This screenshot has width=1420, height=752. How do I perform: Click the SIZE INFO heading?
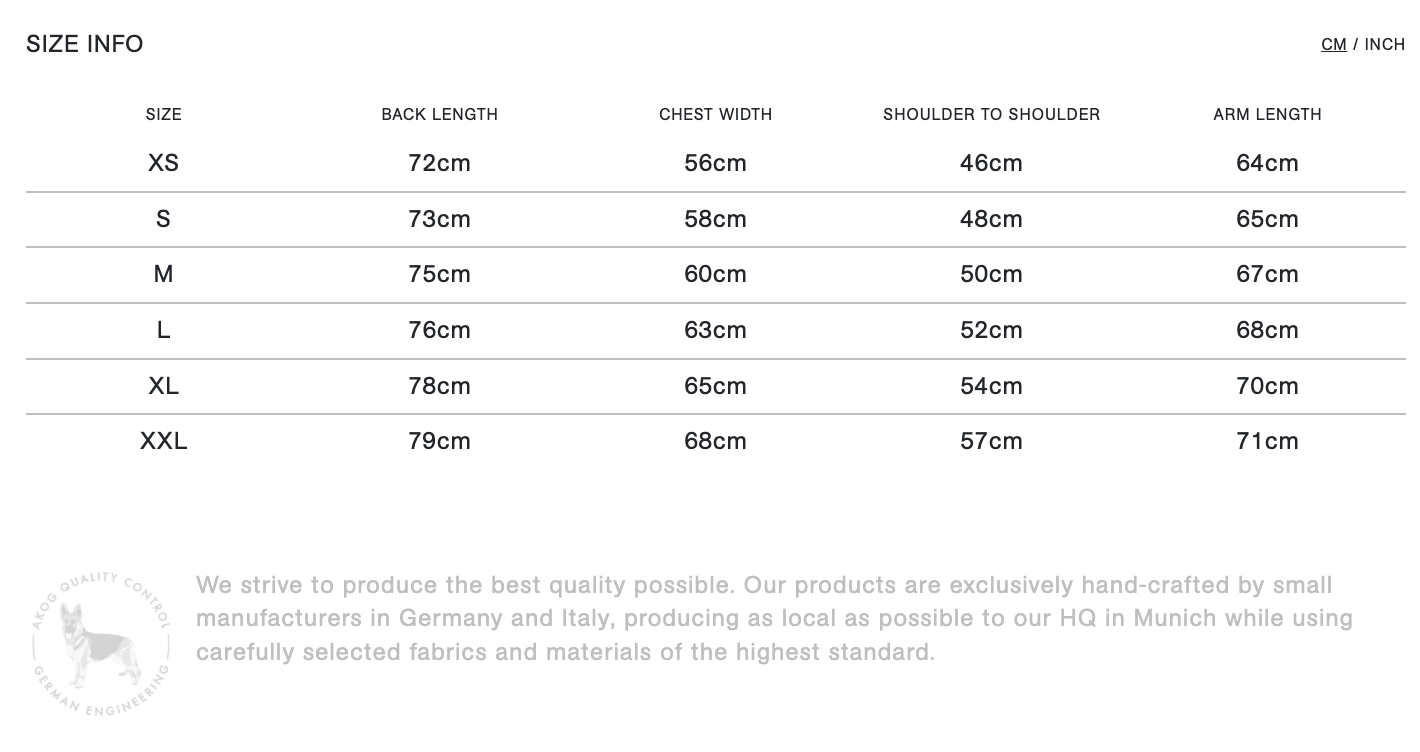pyautogui.click(x=85, y=44)
